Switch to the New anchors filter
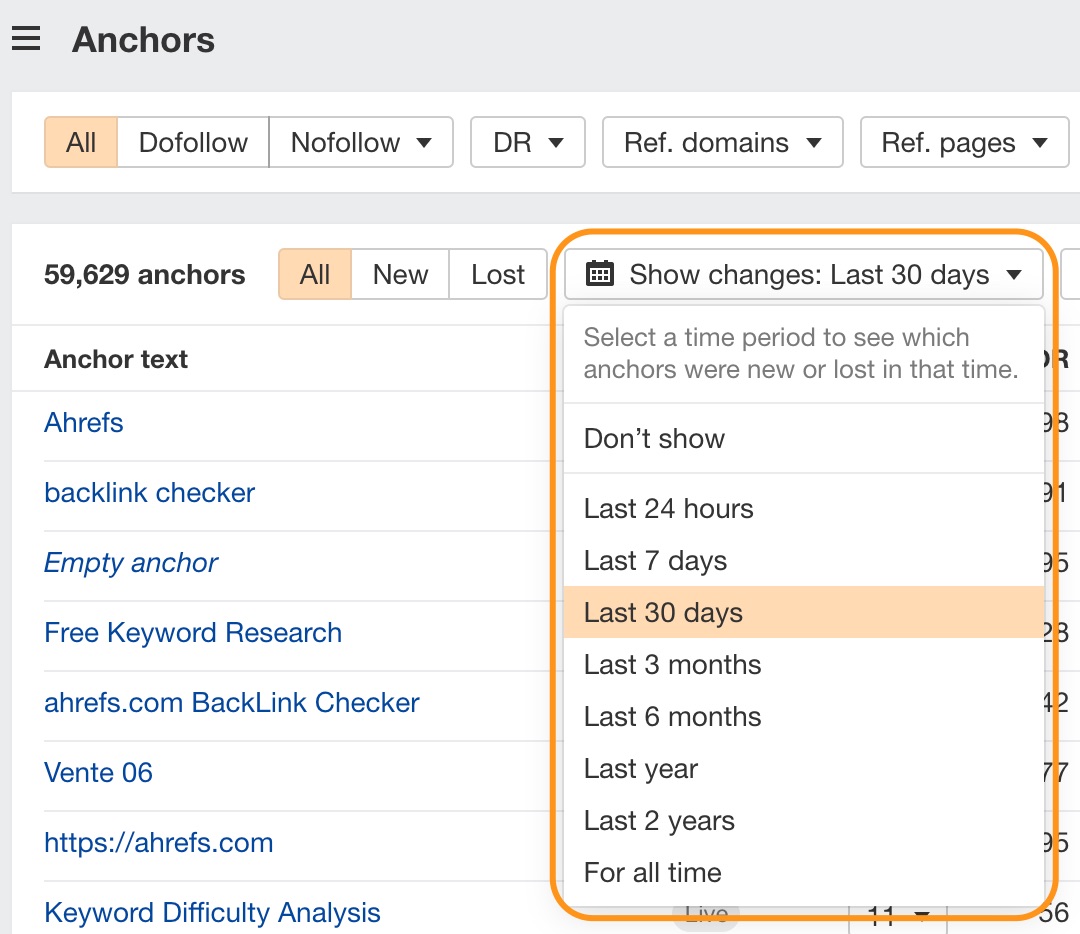Image resolution: width=1080 pixels, height=934 pixels. [x=400, y=274]
